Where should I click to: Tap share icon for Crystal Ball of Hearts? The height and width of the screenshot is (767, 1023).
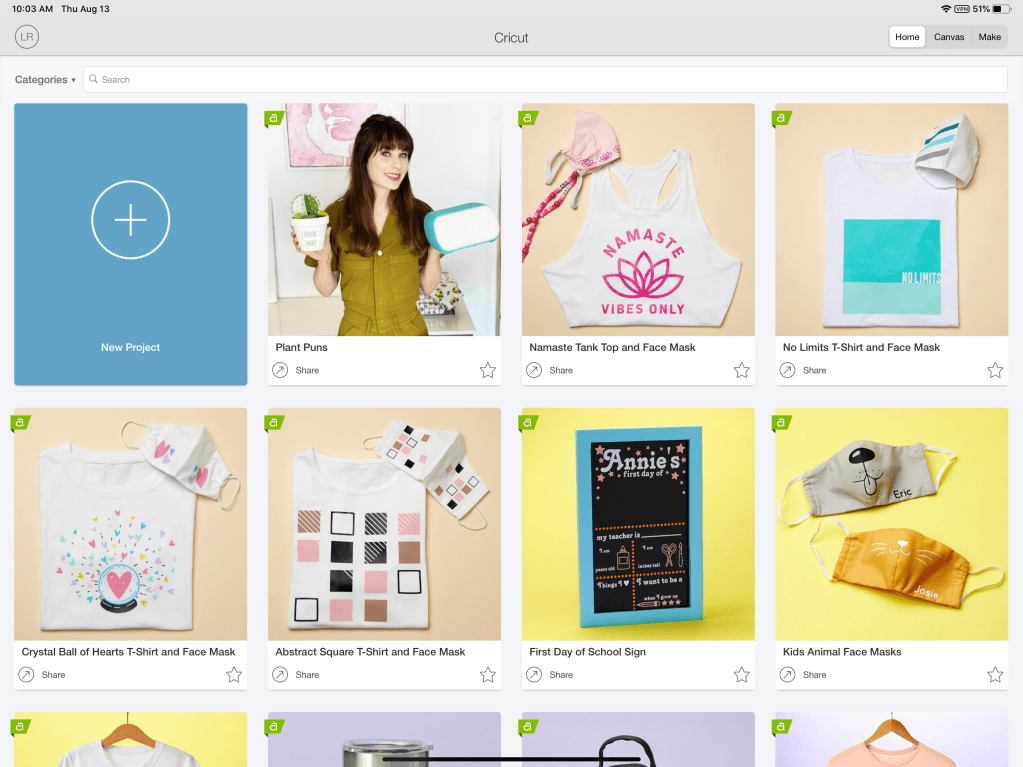(26, 675)
